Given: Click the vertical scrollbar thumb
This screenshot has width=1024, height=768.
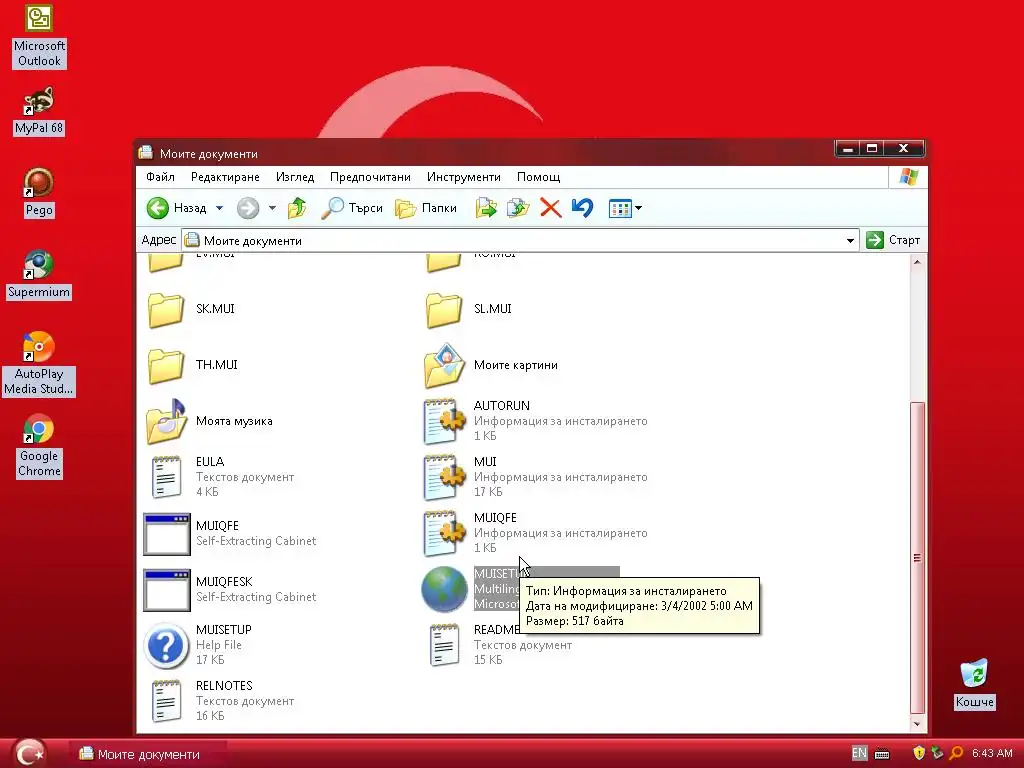Looking at the screenshot, I should click(917, 558).
